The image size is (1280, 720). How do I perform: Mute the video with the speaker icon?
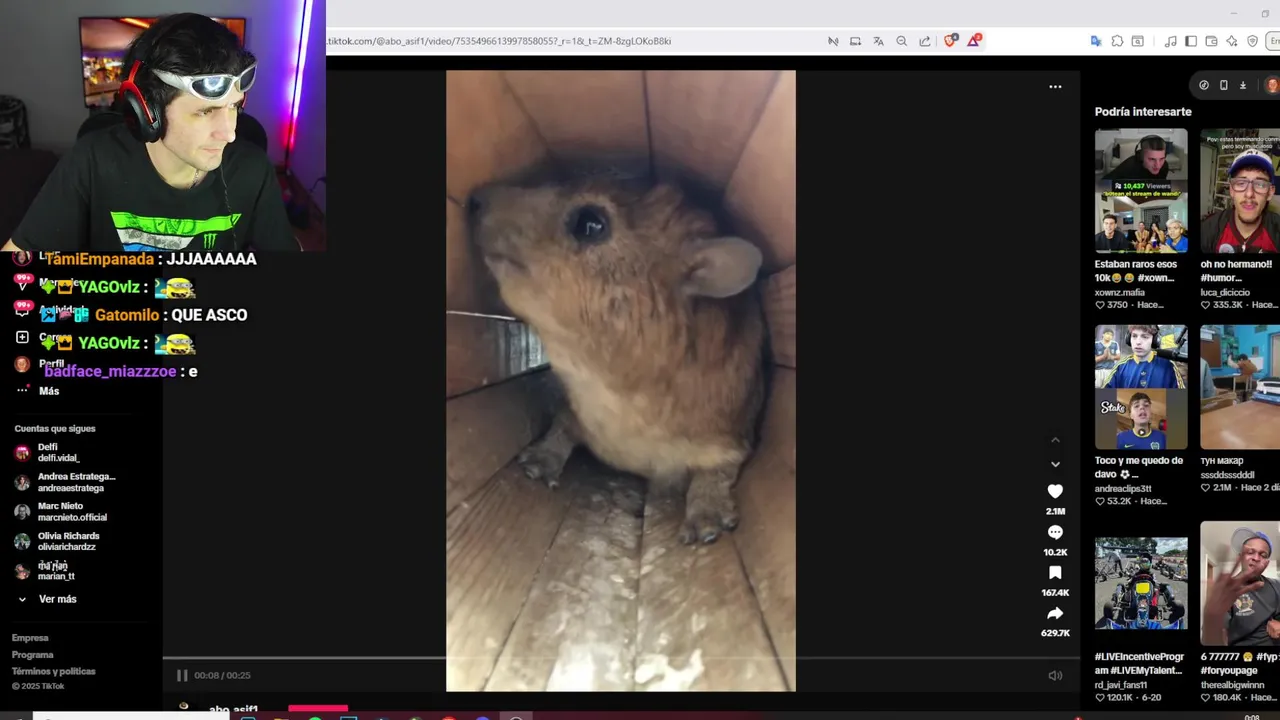tap(1055, 676)
